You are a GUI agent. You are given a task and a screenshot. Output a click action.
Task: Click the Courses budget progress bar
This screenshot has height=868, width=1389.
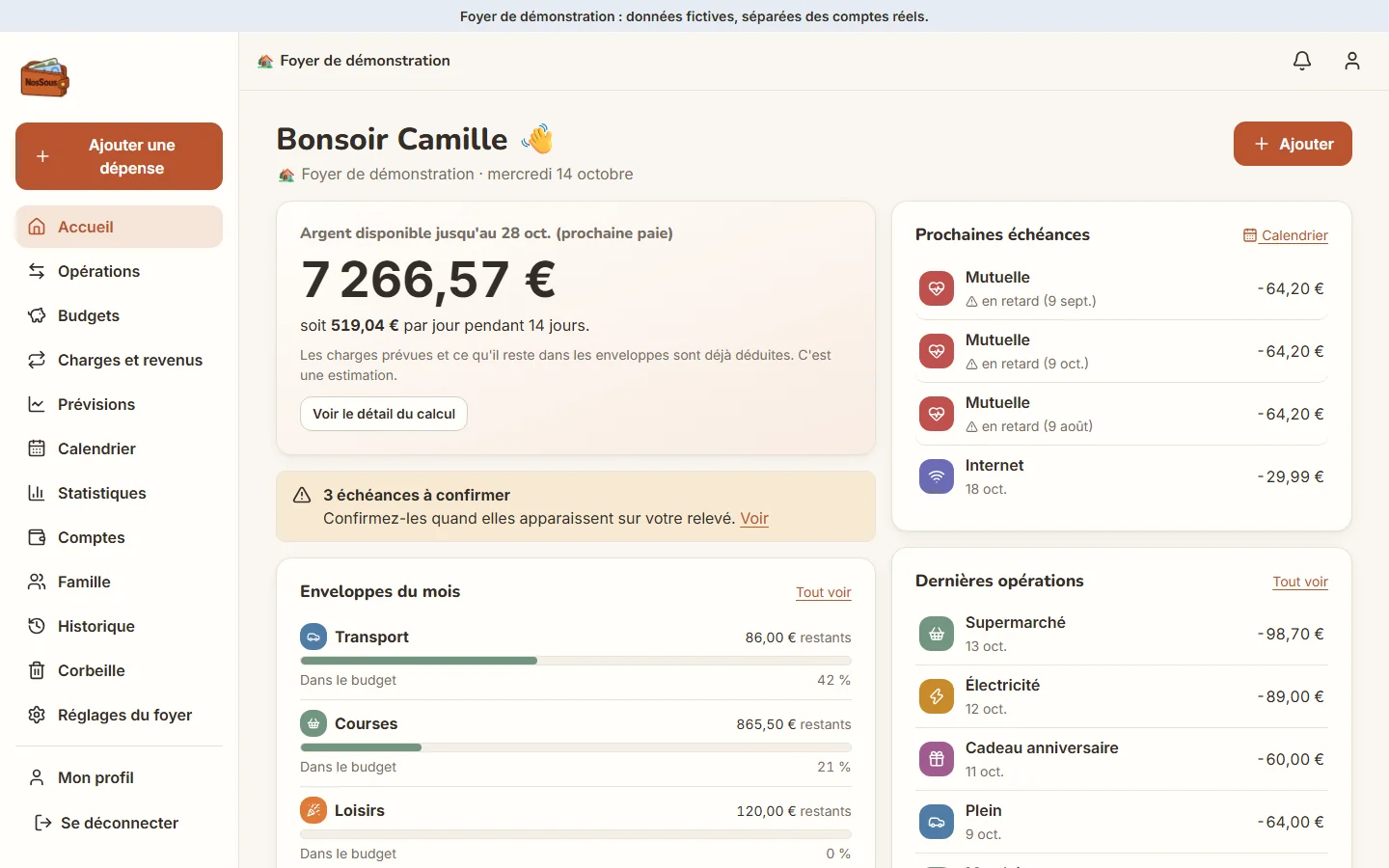click(x=576, y=747)
